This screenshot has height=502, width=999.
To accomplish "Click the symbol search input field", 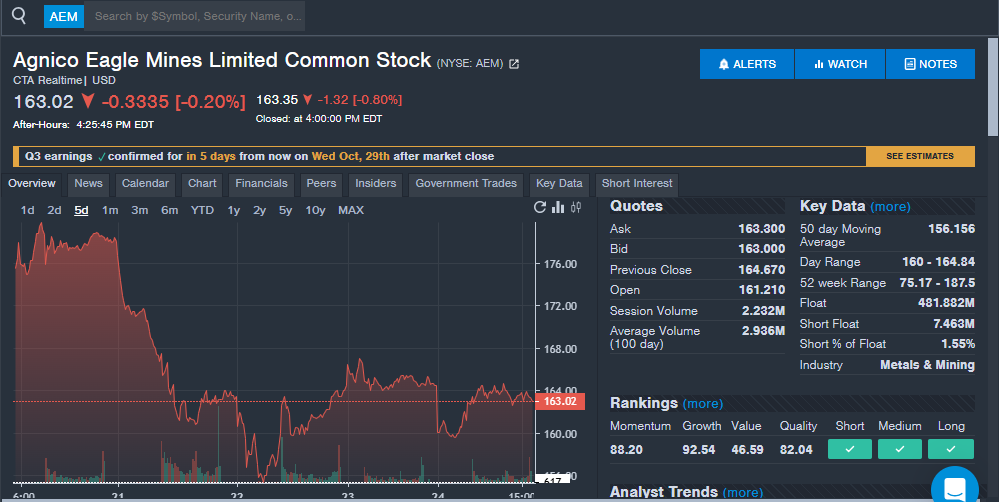I will click(x=196, y=16).
